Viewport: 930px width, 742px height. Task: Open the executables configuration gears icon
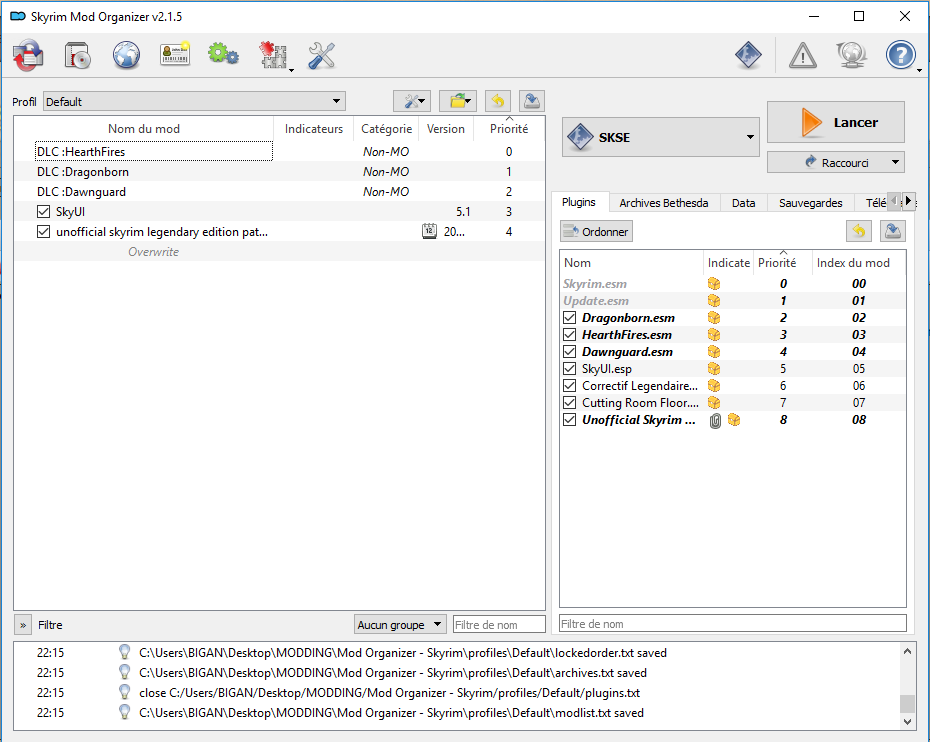pyautogui.click(x=224, y=55)
